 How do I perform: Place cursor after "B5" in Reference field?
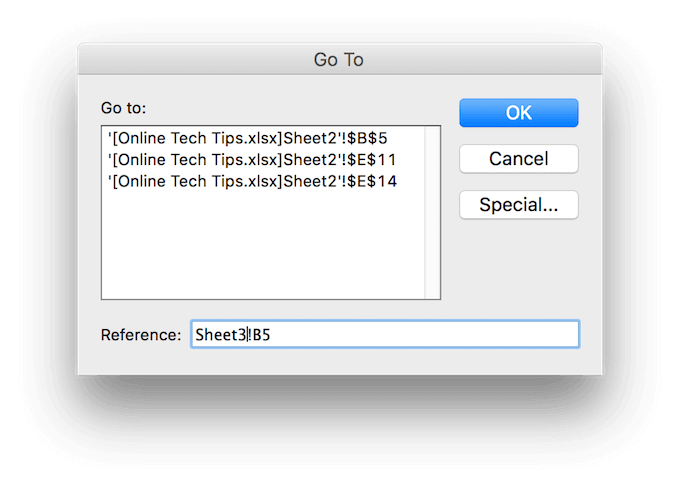tap(273, 334)
